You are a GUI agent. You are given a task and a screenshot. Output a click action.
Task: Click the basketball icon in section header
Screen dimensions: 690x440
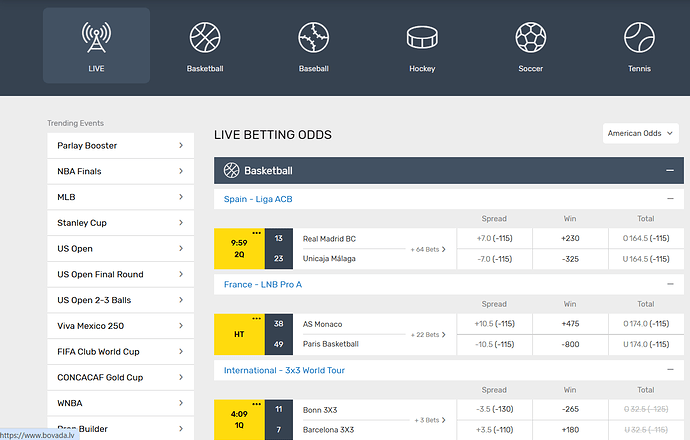232,171
